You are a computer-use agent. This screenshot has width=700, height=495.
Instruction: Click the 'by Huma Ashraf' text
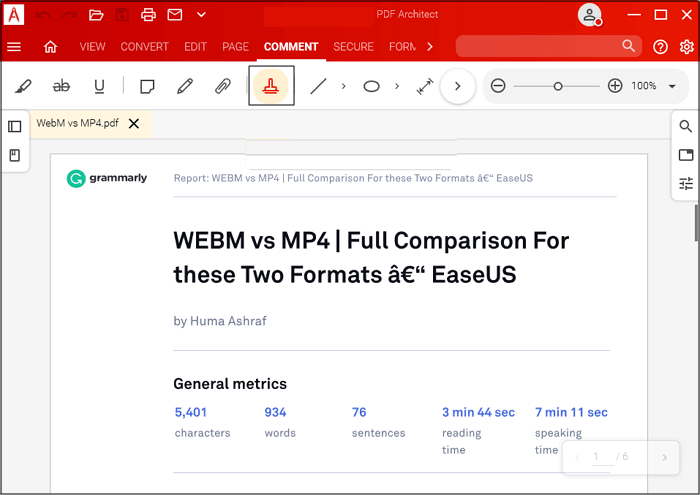tap(220, 321)
